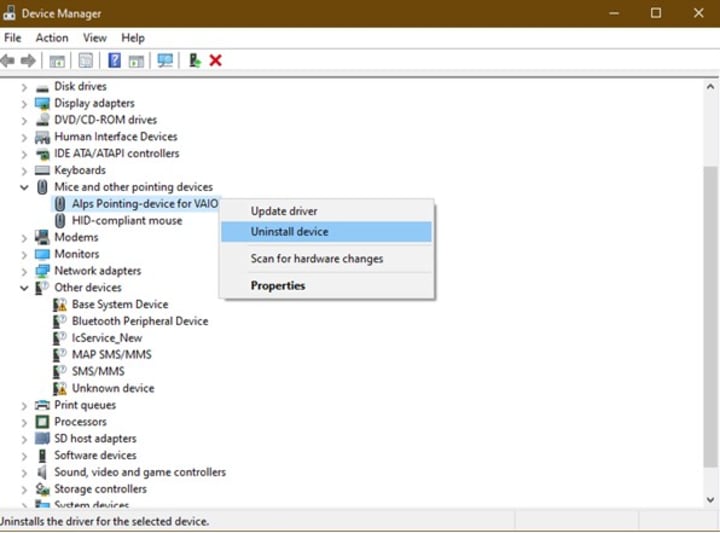Viewport: 720px width, 533px height.
Task: Click the Modems category icon
Action: [42, 237]
